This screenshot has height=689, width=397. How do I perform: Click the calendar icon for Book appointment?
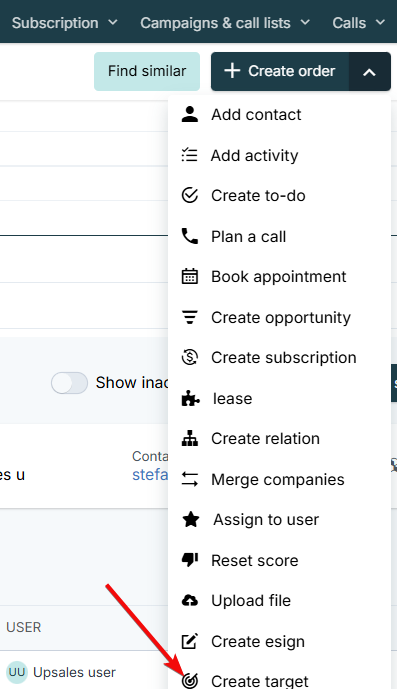[190, 276]
